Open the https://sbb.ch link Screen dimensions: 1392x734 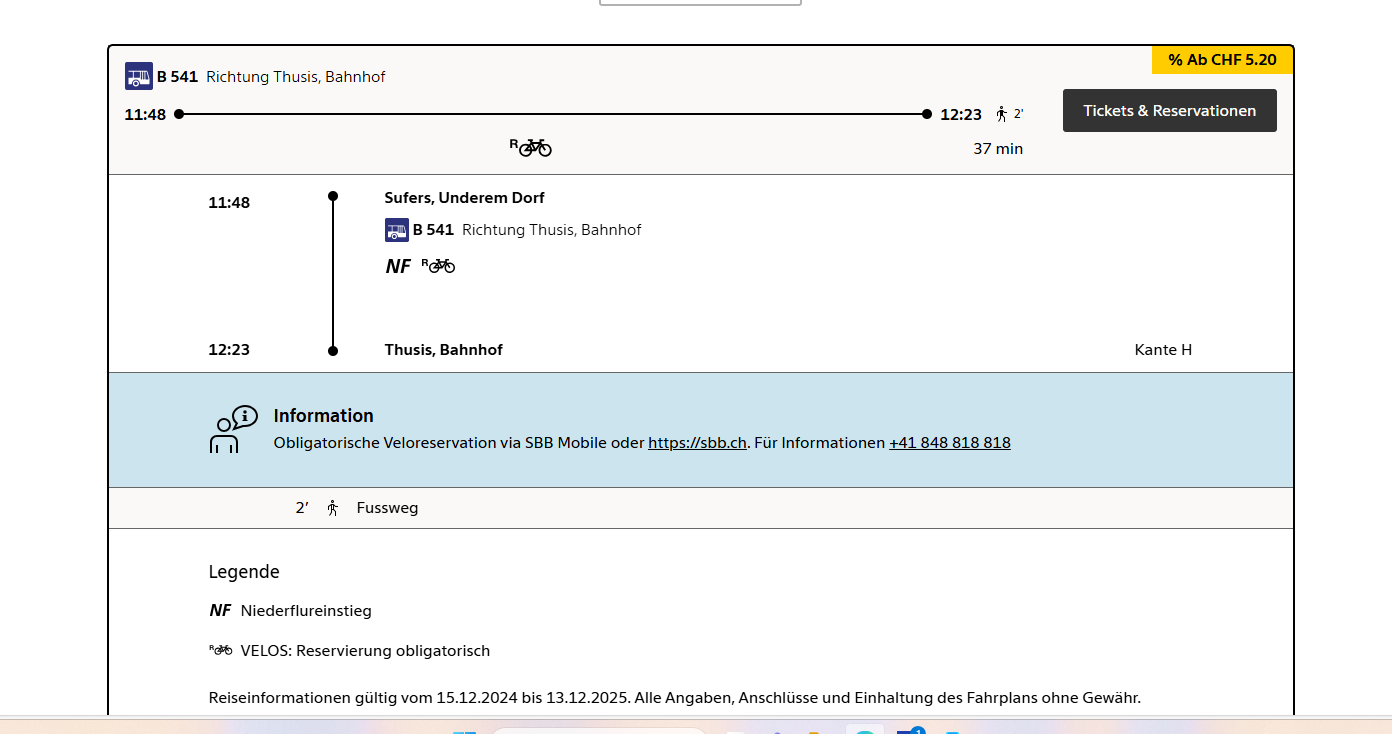click(x=697, y=443)
